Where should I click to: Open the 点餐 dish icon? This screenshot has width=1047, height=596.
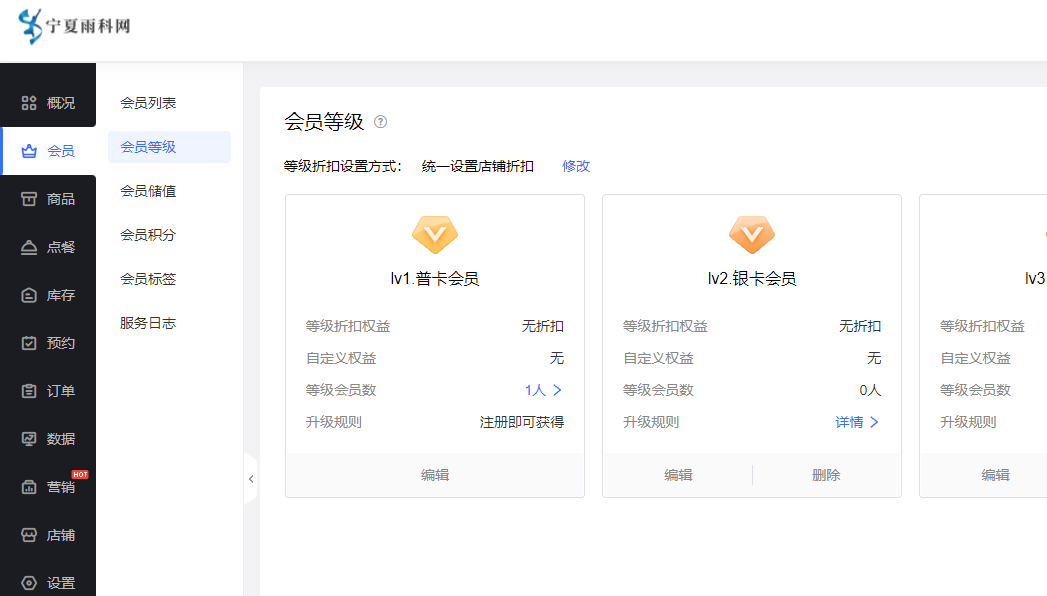click(29, 247)
